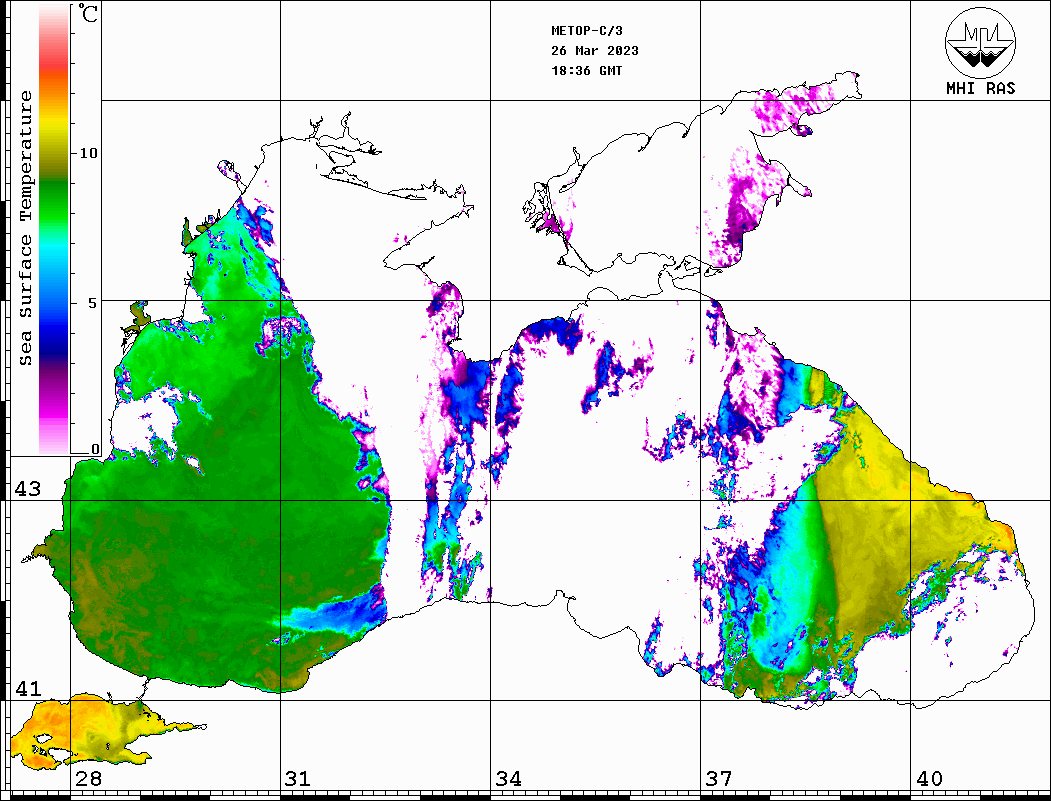Click longitude label 31
The image size is (1051, 801).
pos(298,779)
